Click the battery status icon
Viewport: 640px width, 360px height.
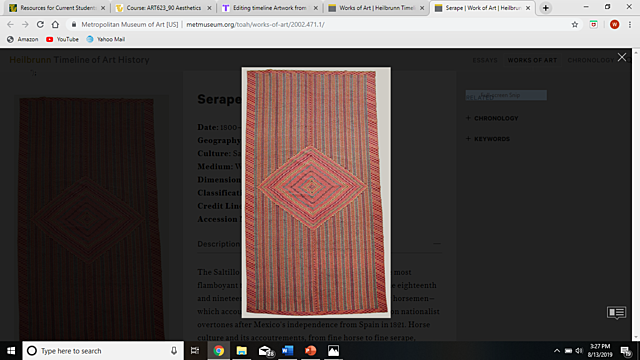[x=568, y=351]
